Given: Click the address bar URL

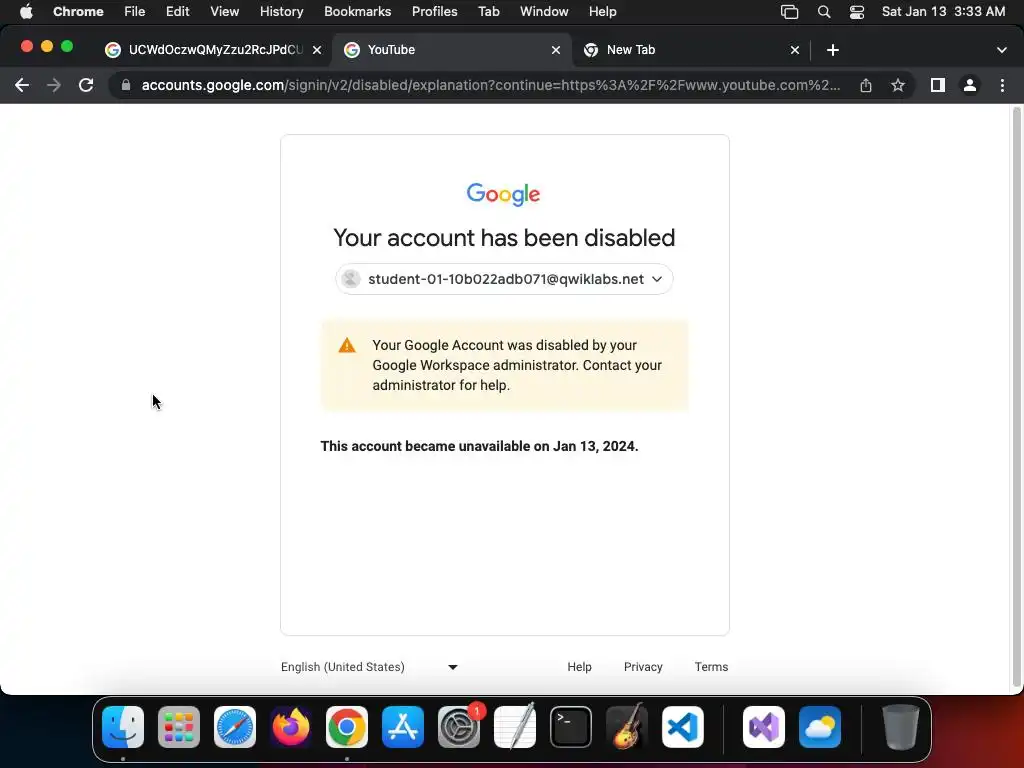Looking at the screenshot, I should pyautogui.click(x=490, y=85).
